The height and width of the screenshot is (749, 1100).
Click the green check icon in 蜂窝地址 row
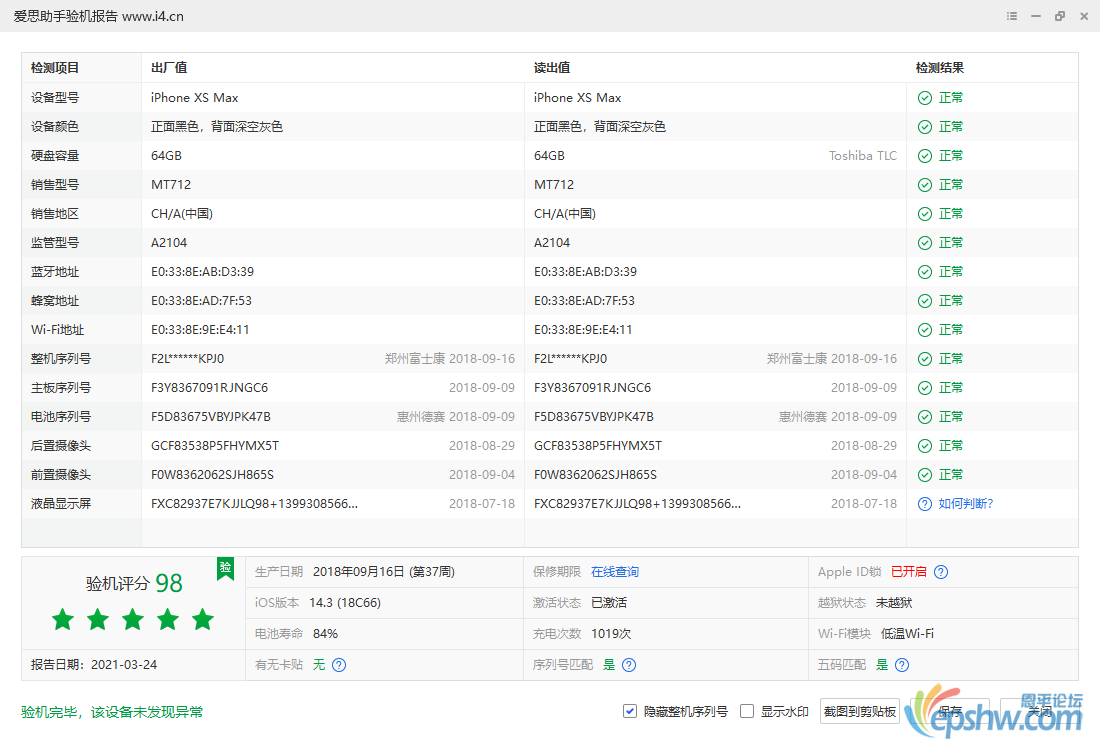point(925,301)
